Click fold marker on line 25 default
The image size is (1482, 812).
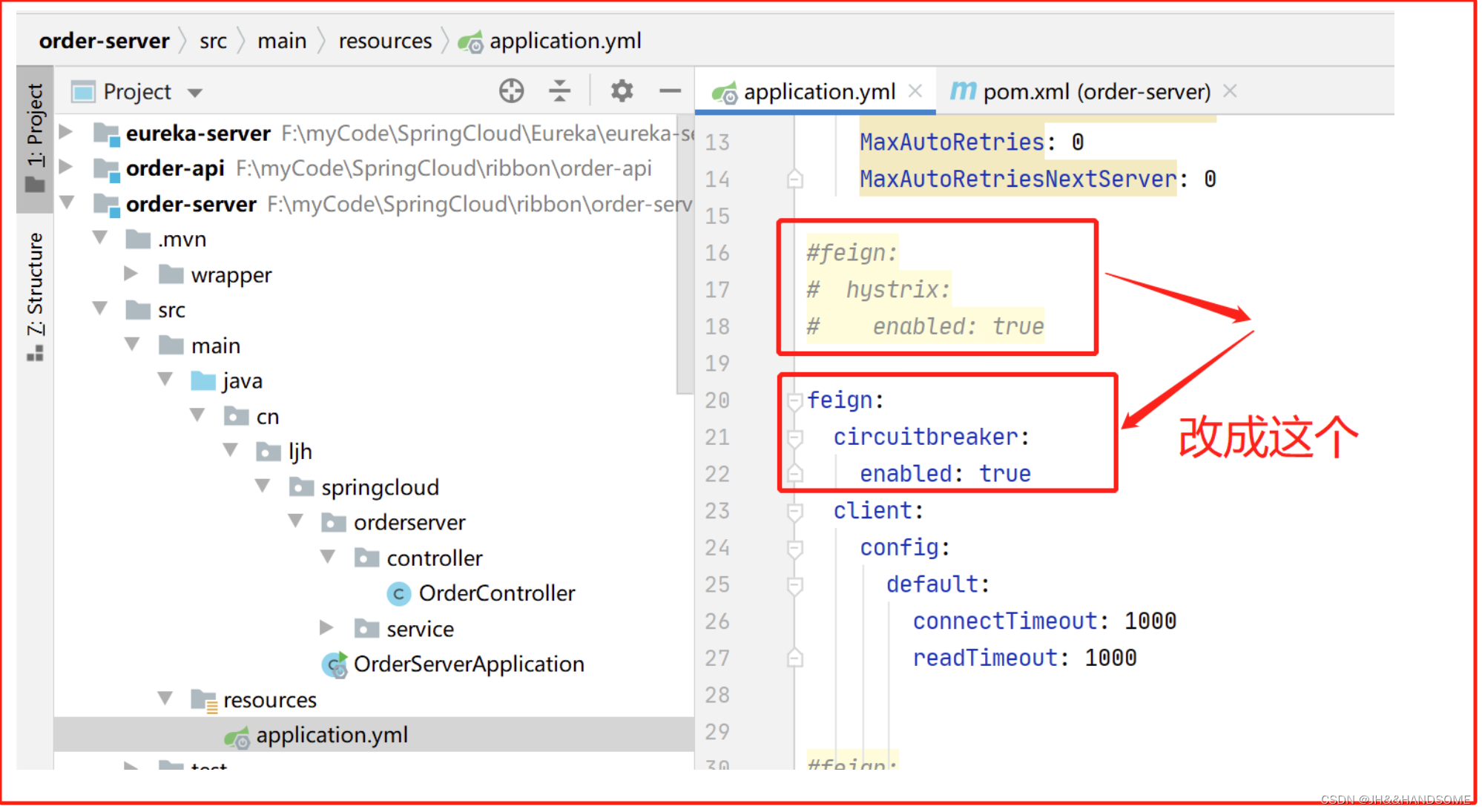794,586
